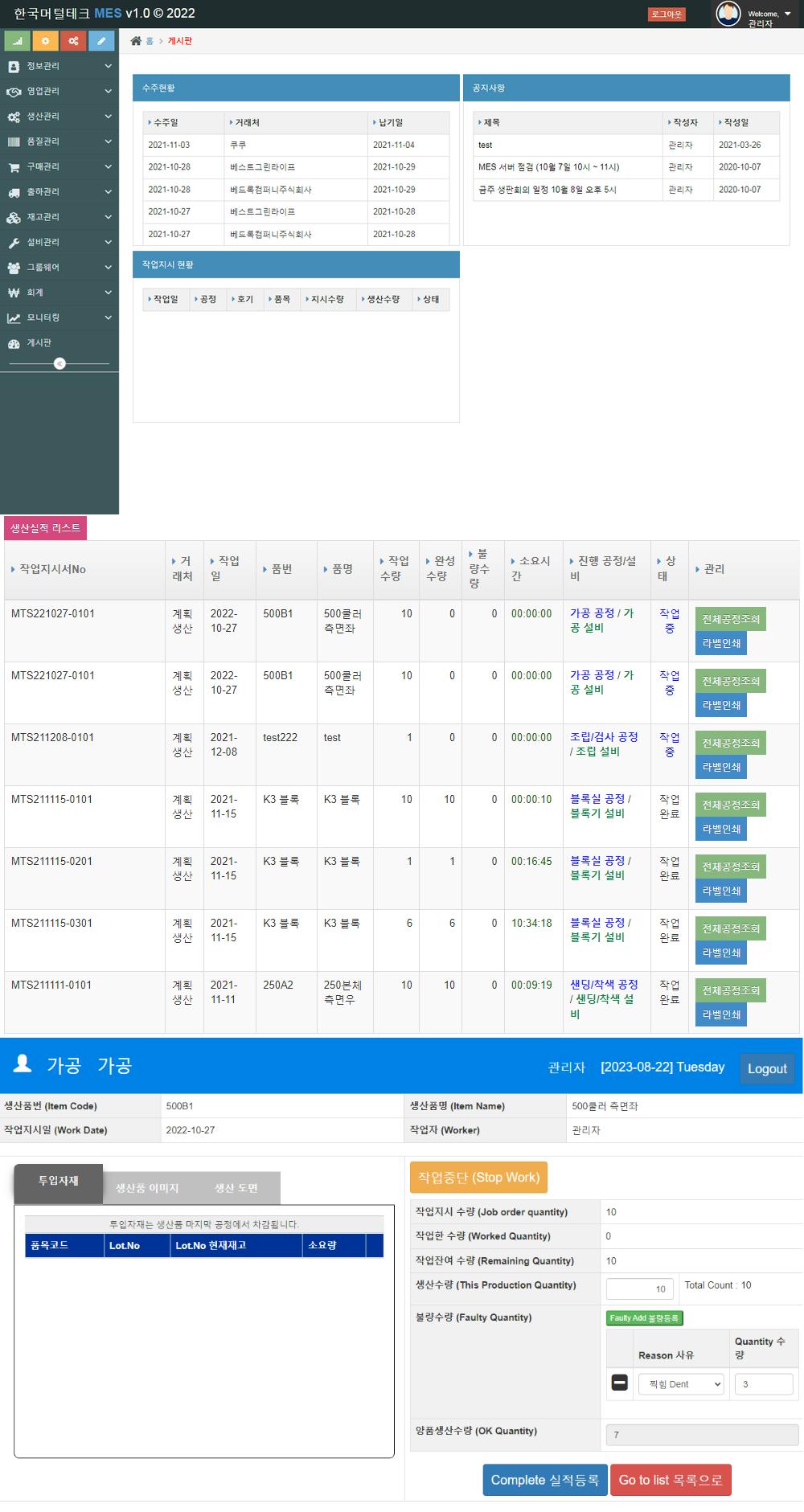Open the 찍힘 Dent reason dropdown
Viewport: 804px width, 1512px height.
[680, 1383]
